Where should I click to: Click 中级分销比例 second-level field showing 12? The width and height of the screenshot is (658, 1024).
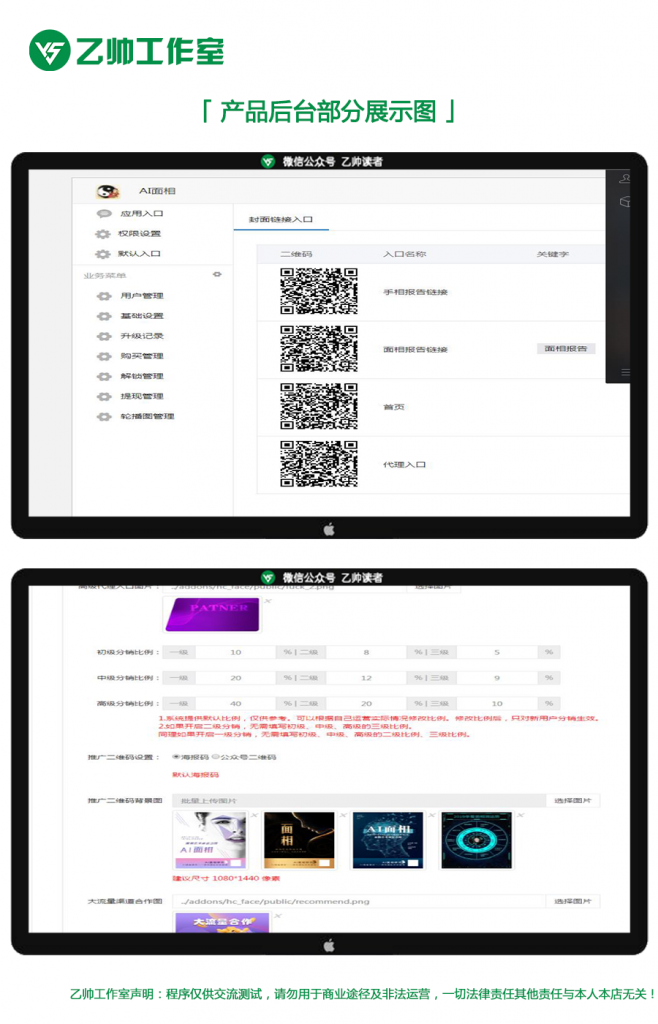[366, 678]
